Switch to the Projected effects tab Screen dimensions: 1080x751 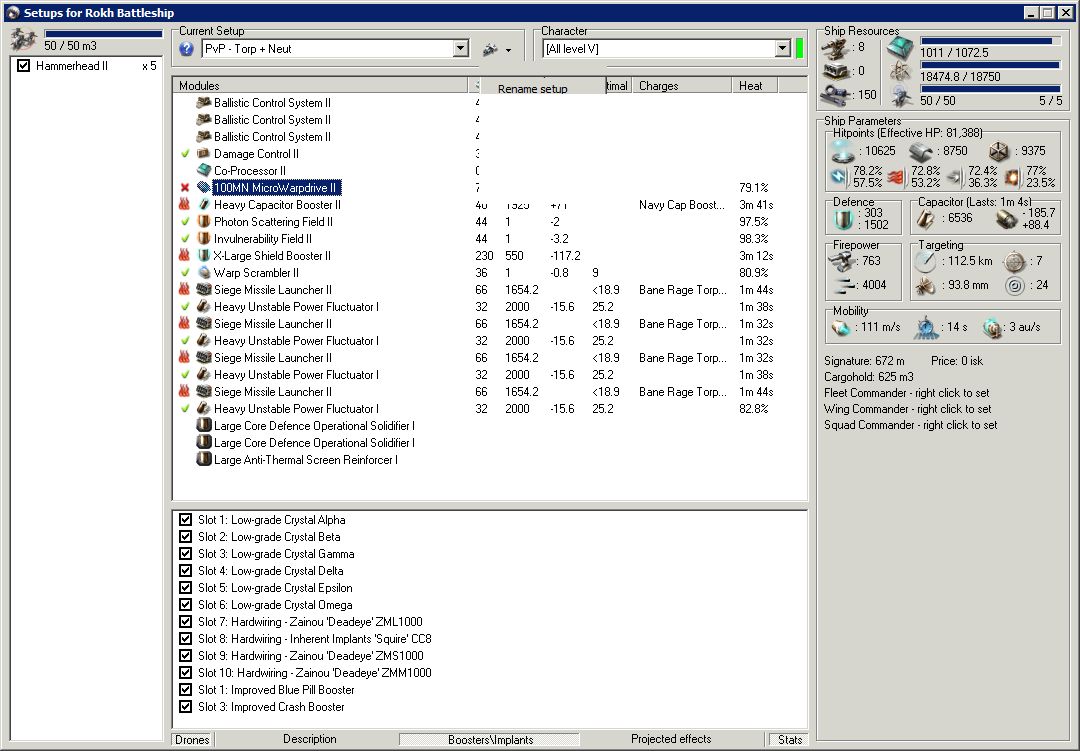coord(671,739)
